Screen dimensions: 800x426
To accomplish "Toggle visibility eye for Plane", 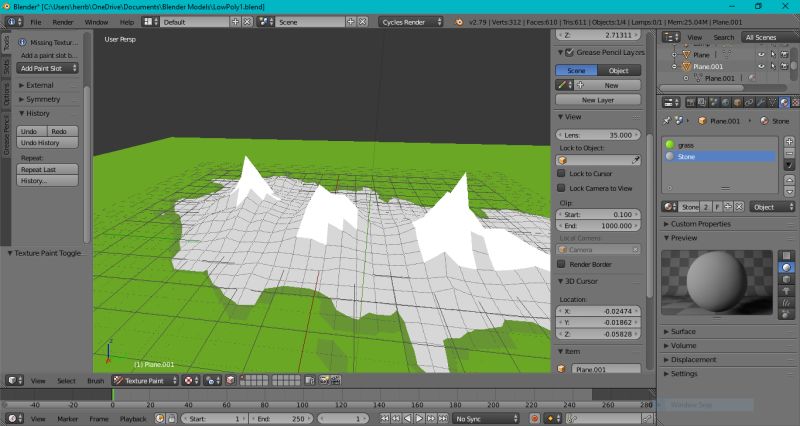I will point(761,54).
